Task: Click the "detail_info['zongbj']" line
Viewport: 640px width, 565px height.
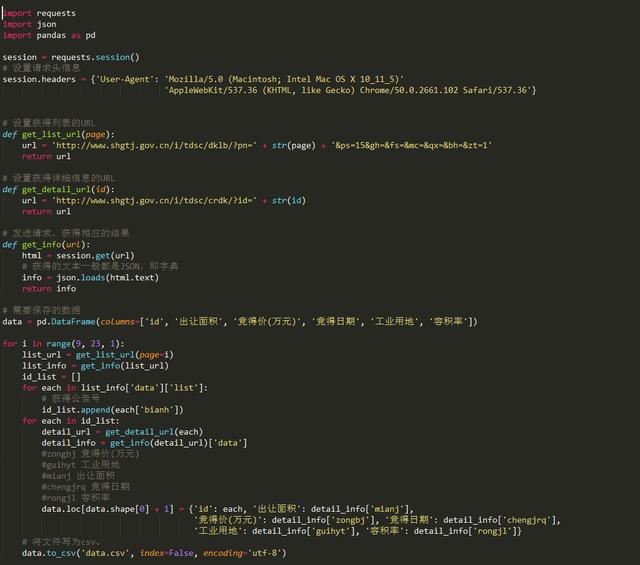Action: (x=377, y=520)
